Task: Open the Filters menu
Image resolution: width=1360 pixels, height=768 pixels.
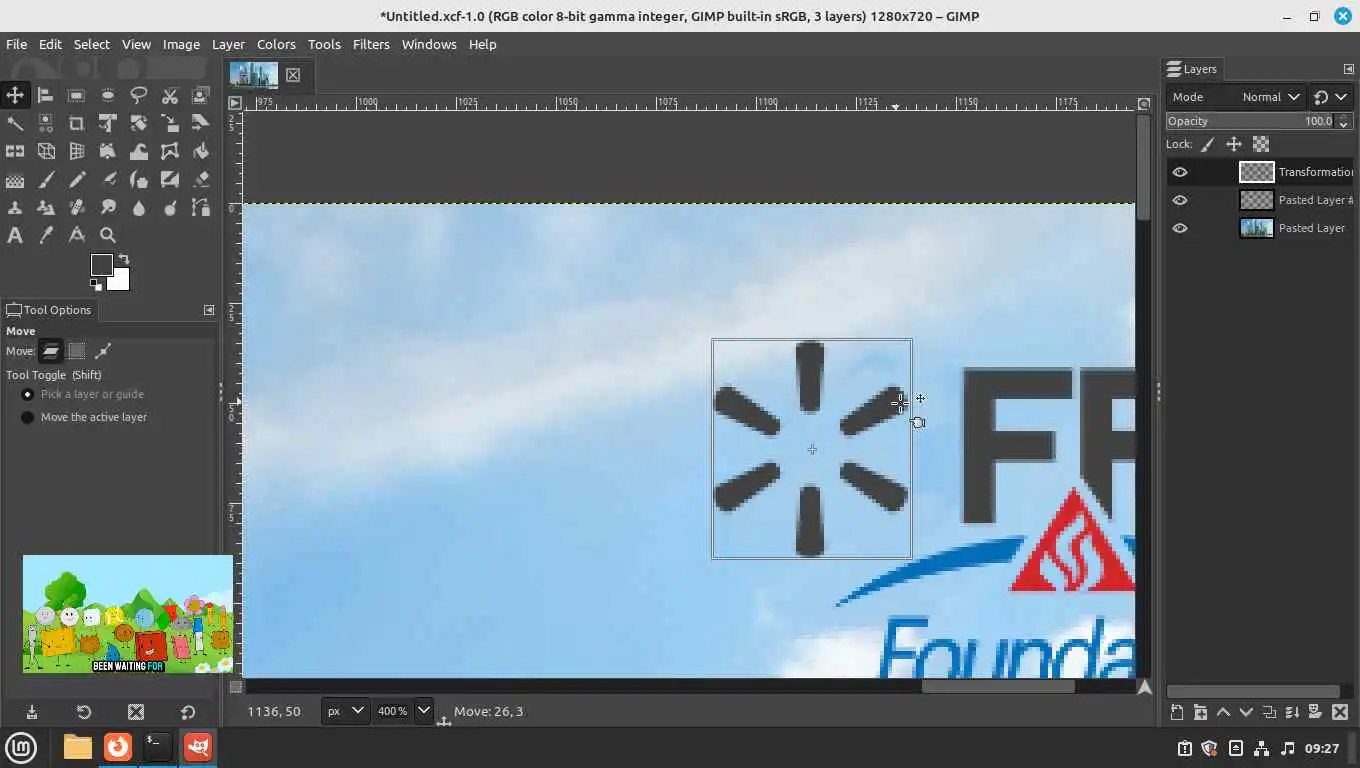Action: coord(371,44)
